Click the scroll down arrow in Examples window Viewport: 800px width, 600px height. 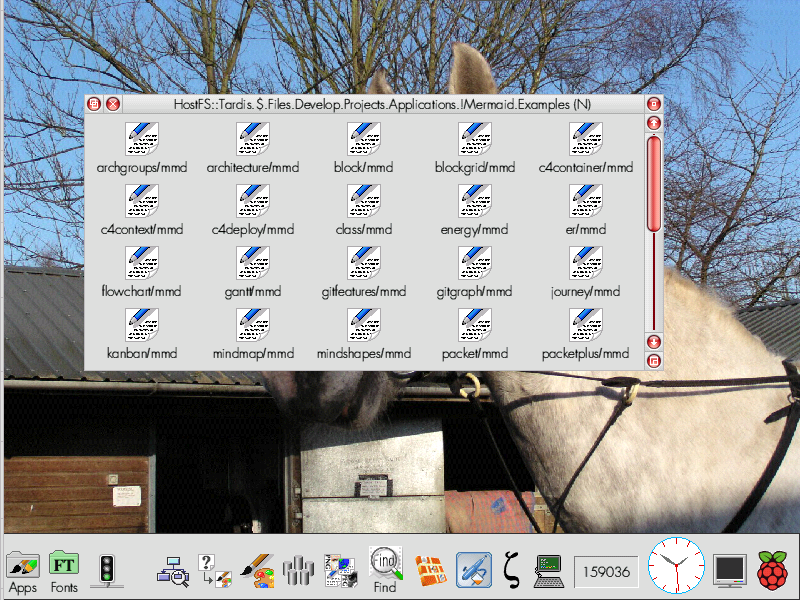[x=654, y=342]
